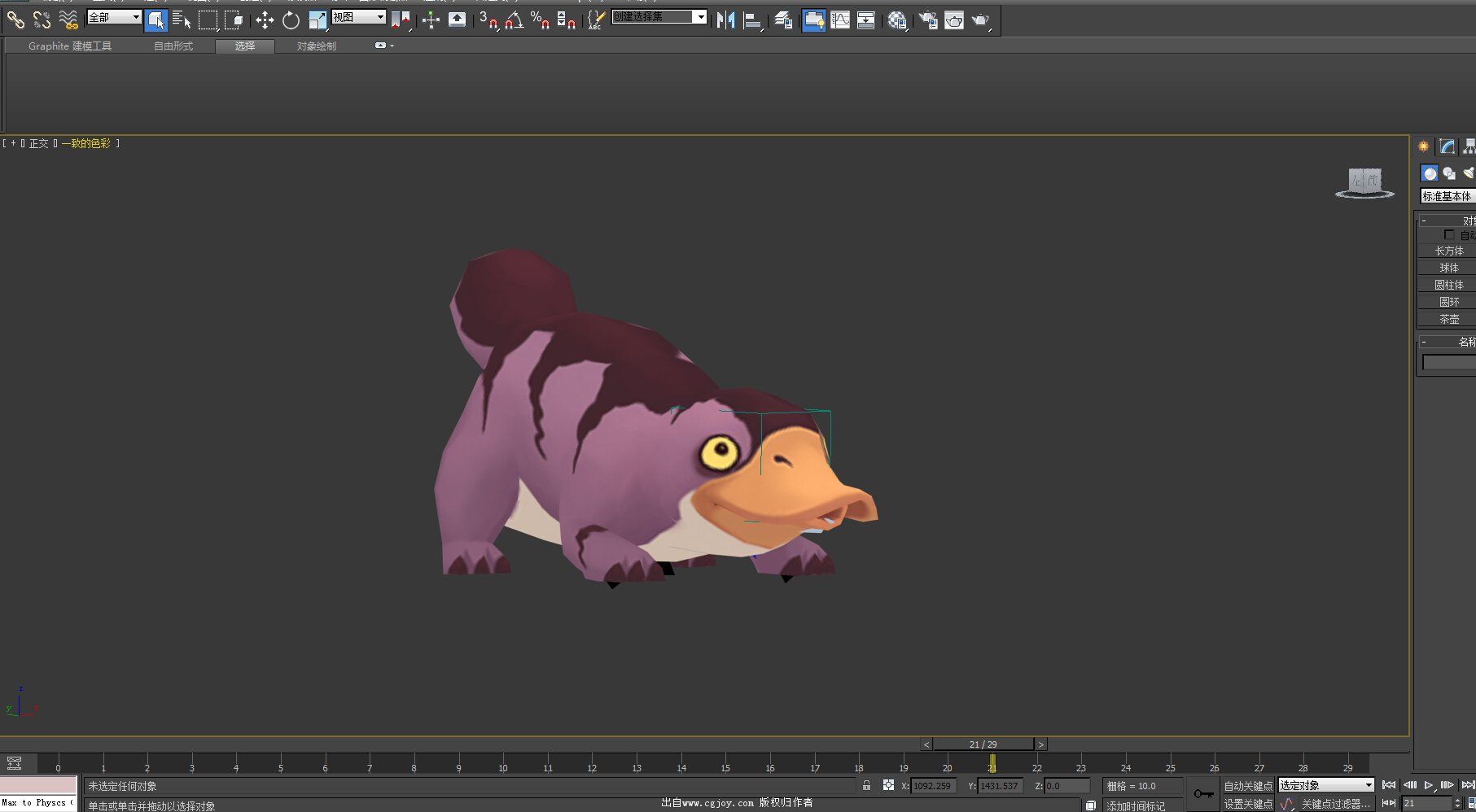1476x812 pixels.
Task: Open the Modify command panel tab
Action: click(1447, 146)
